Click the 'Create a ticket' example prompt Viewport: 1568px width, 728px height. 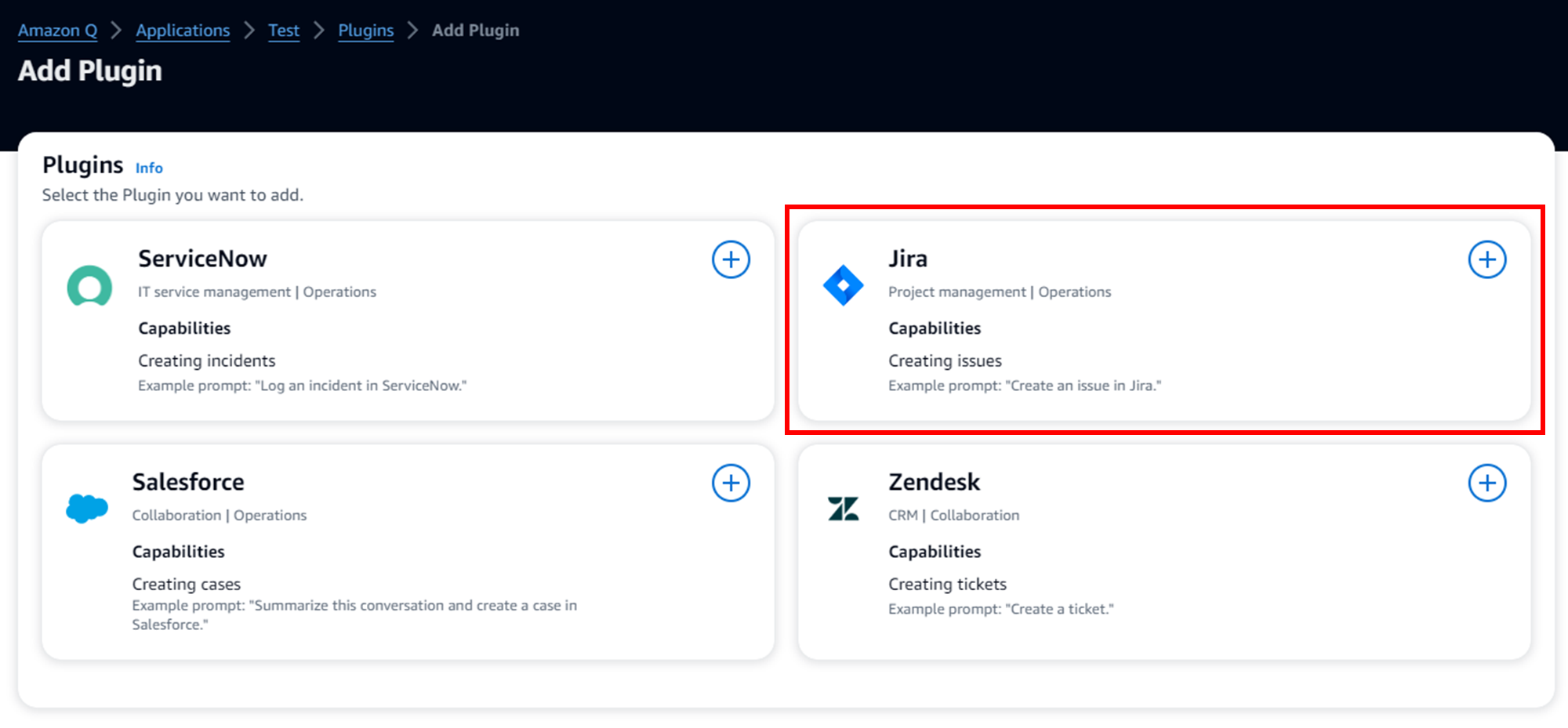point(1001,609)
